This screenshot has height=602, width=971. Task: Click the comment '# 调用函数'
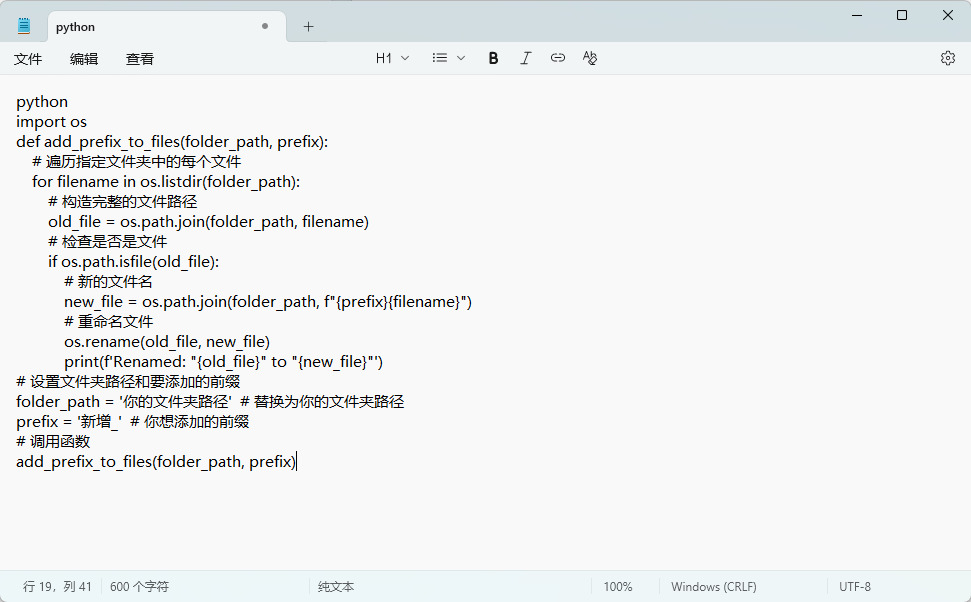[x=53, y=442]
